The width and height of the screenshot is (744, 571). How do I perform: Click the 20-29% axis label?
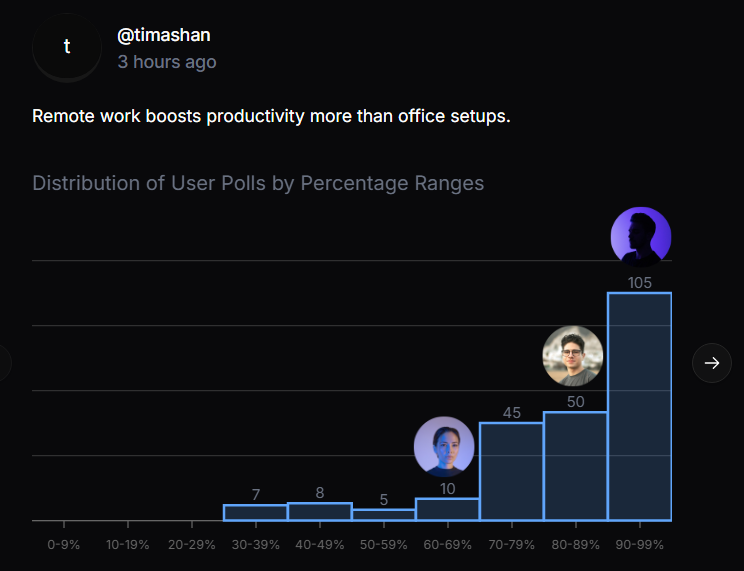click(x=191, y=545)
